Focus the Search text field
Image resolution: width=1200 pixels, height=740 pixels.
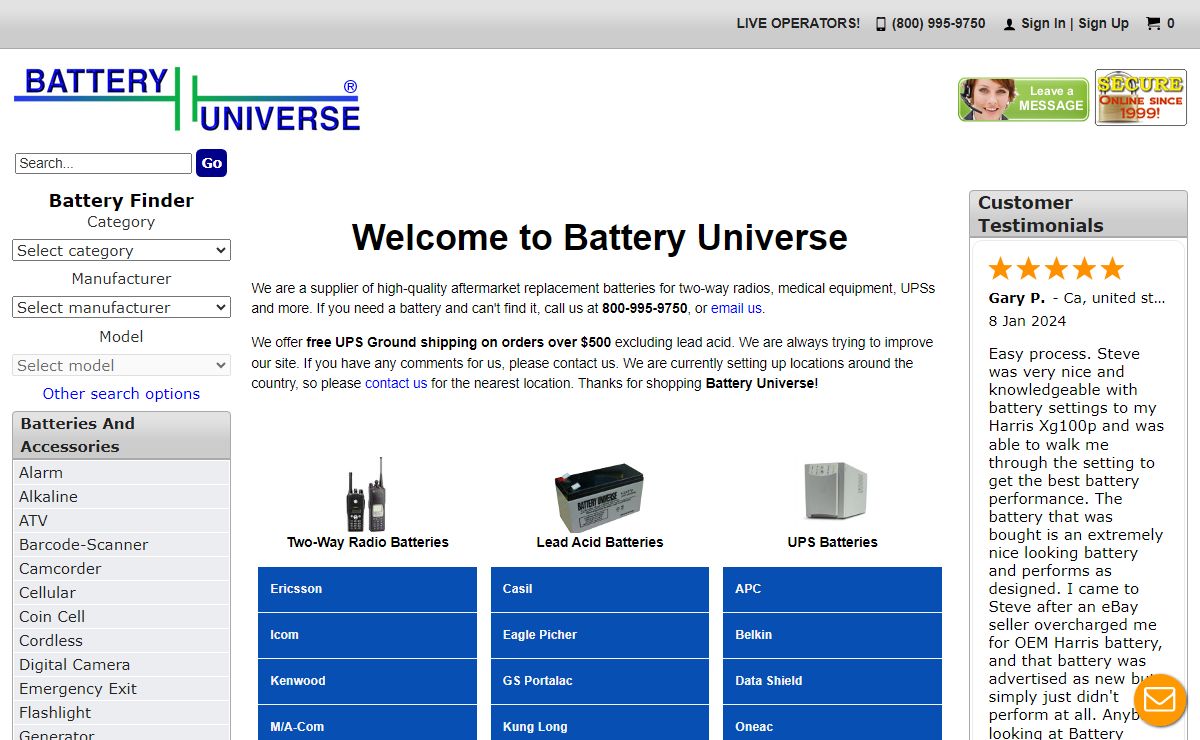103,163
